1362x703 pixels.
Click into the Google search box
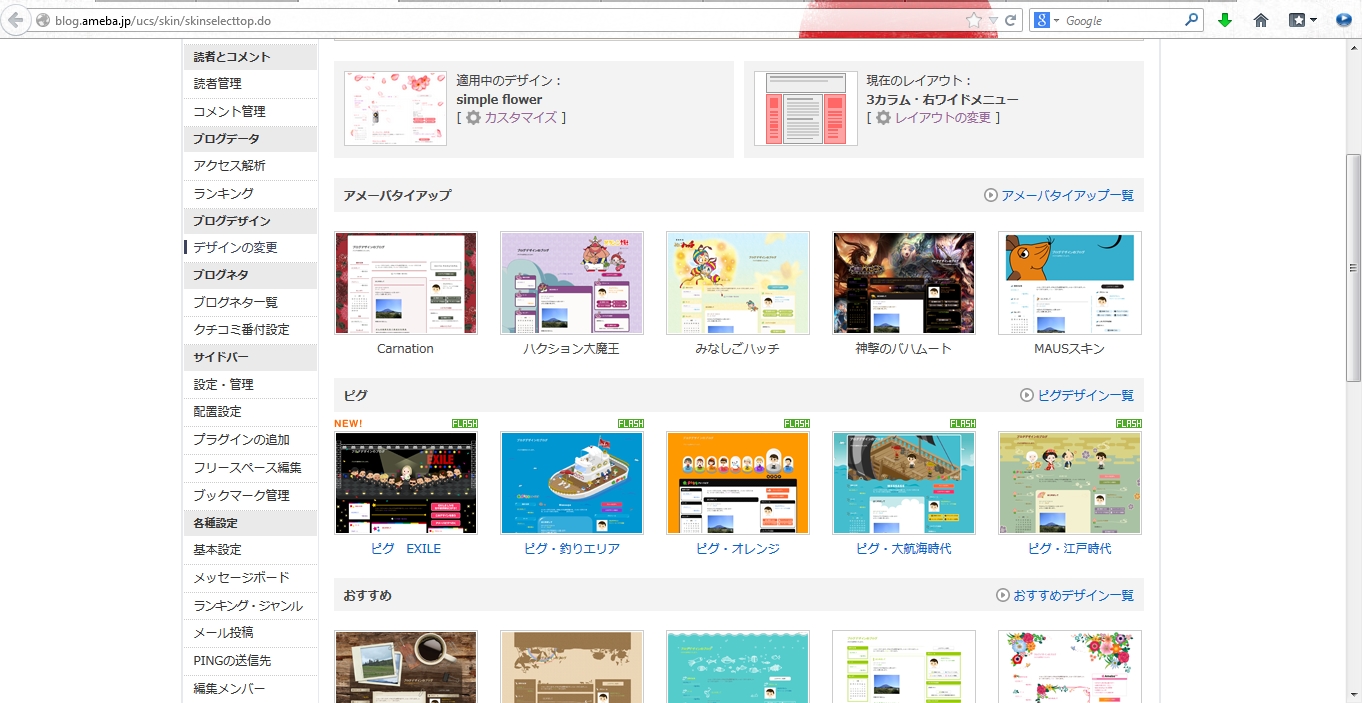tap(1122, 20)
